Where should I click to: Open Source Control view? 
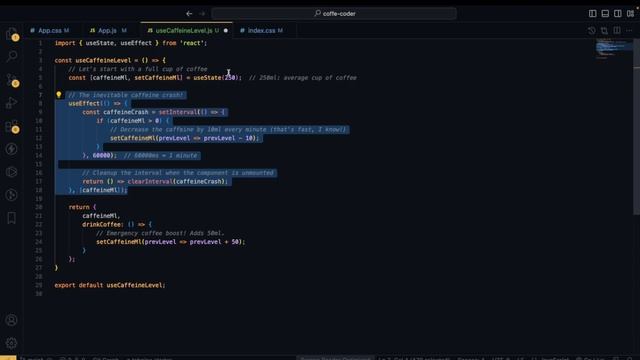coord(12,79)
